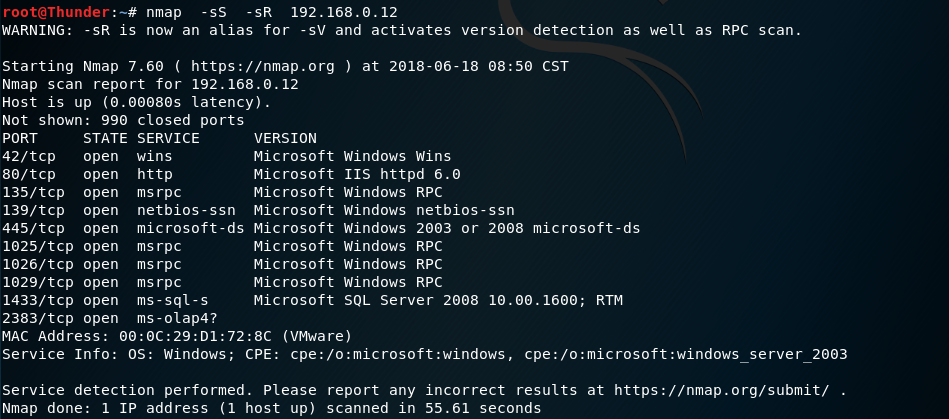Click the wins service name
This screenshot has width=949, height=419.
(155, 156)
